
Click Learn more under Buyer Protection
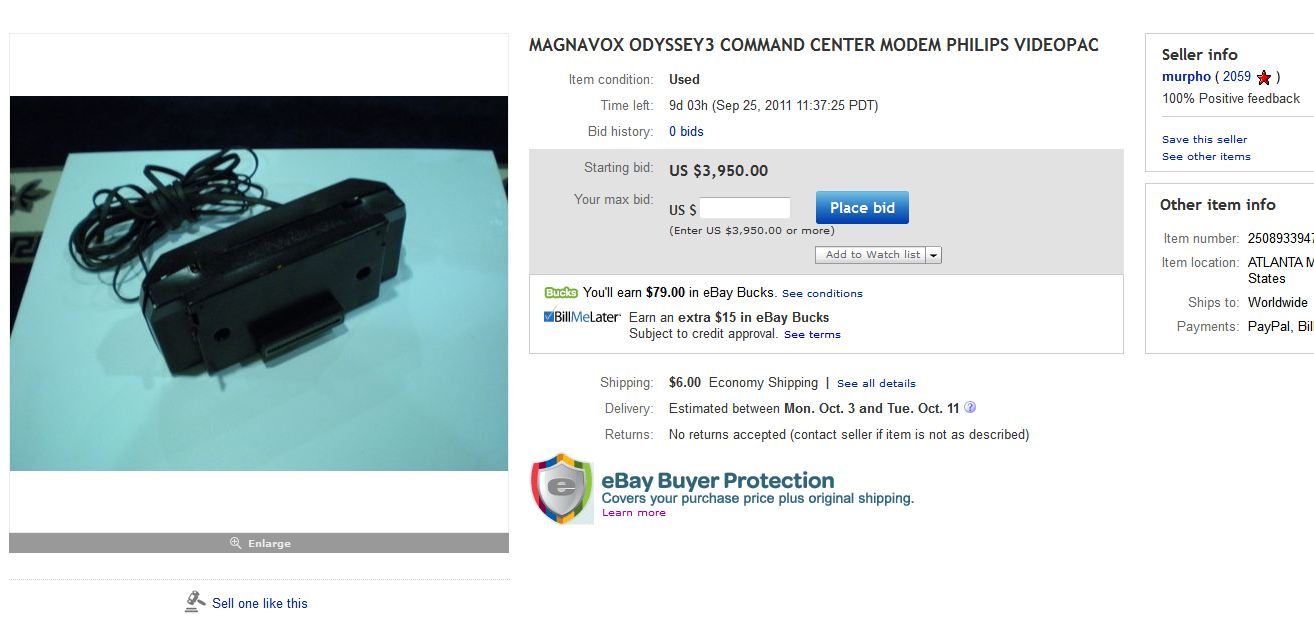633,512
